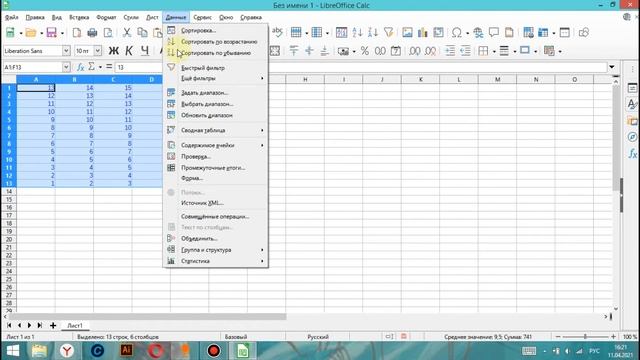Click the Insert Comment icon

coord(493,32)
